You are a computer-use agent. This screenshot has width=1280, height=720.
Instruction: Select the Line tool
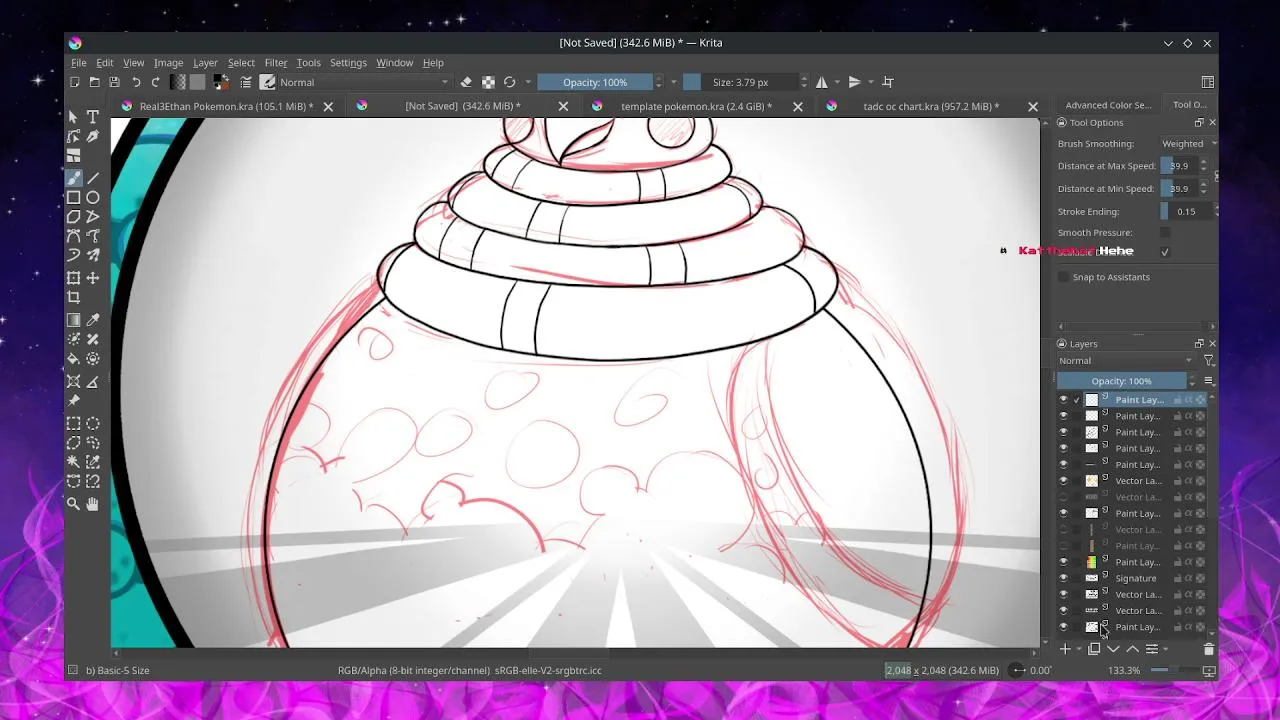pos(93,178)
